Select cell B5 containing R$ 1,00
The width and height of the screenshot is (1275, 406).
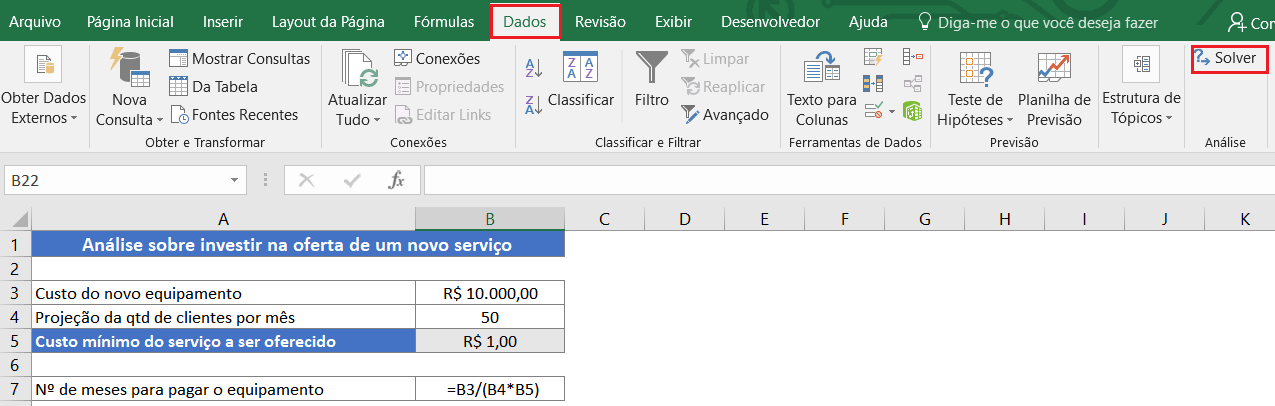489,341
